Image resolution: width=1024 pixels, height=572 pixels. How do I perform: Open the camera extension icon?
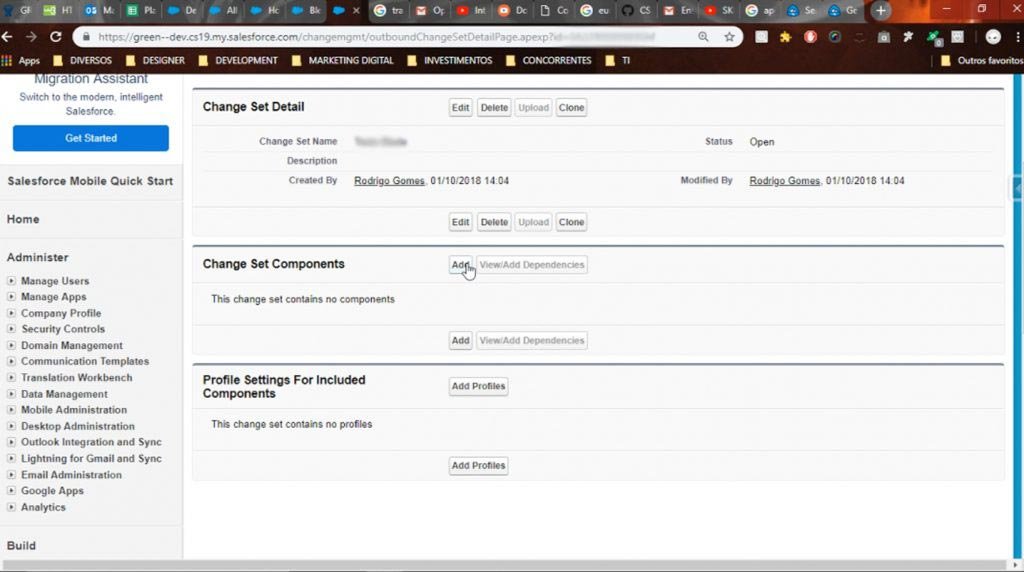[884, 37]
